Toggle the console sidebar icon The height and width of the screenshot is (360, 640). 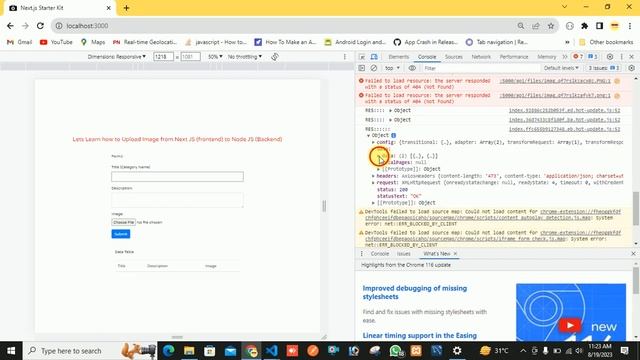point(362,68)
